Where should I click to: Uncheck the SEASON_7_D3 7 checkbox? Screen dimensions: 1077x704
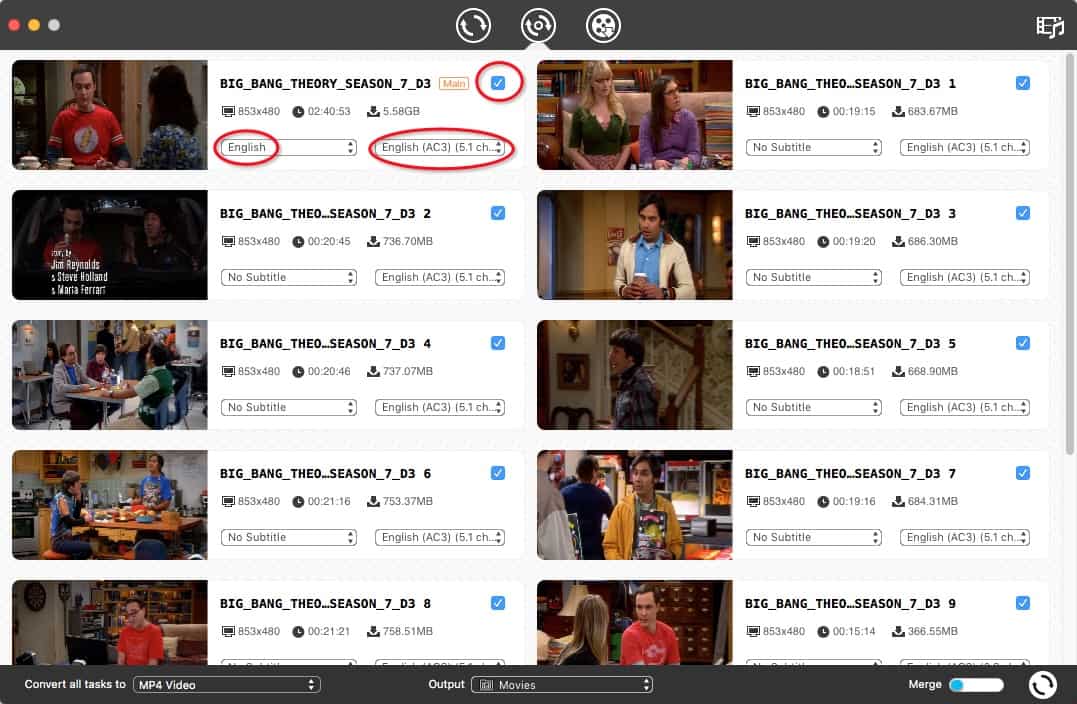1023,473
